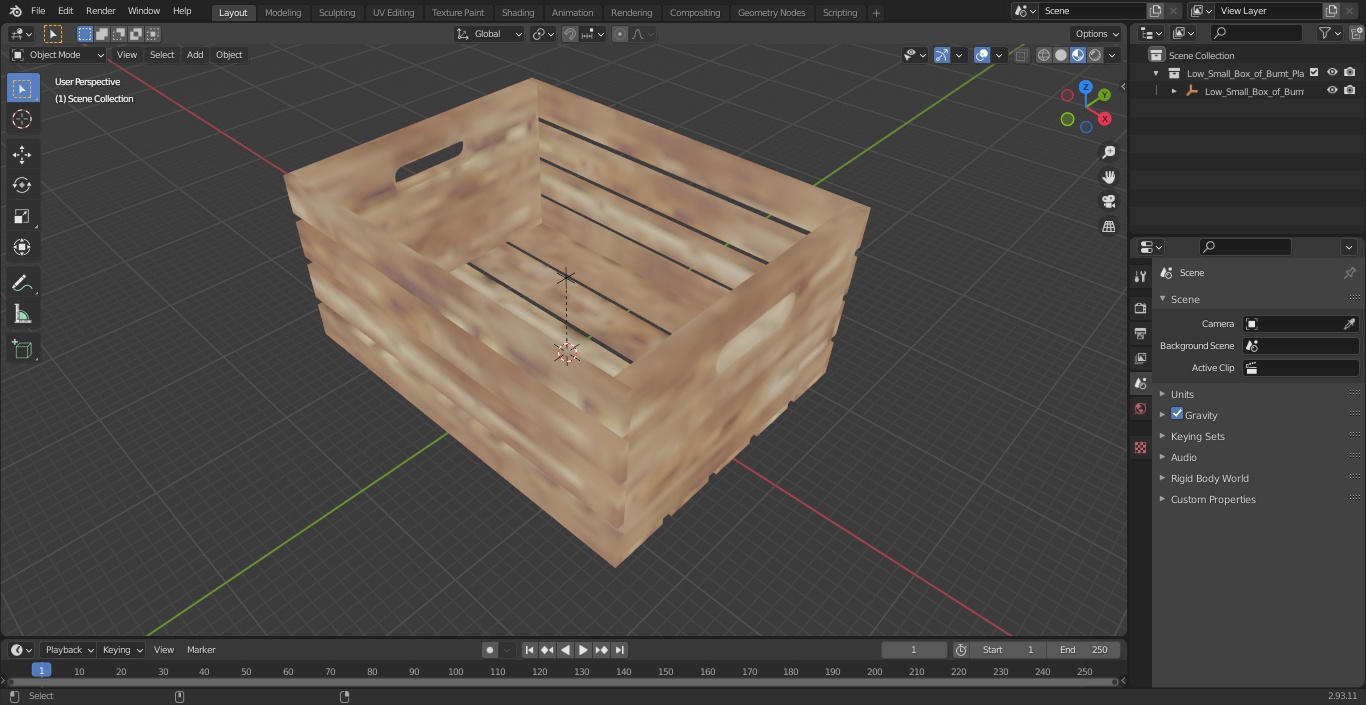Expand the Custom Properties panel
1366x705 pixels.
(x=1213, y=499)
